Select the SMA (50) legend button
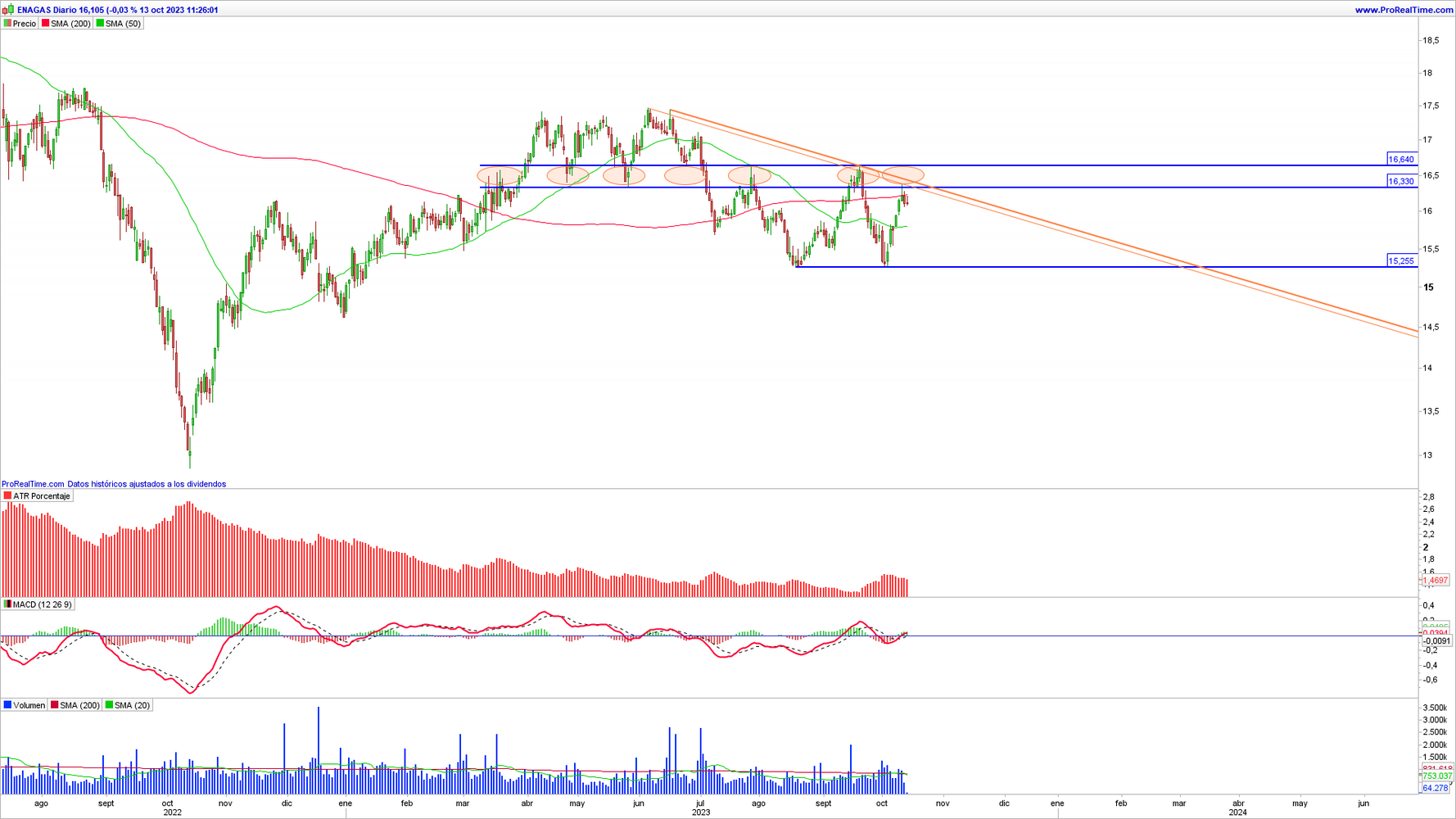The width and height of the screenshot is (1456, 819). click(x=119, y=24)
